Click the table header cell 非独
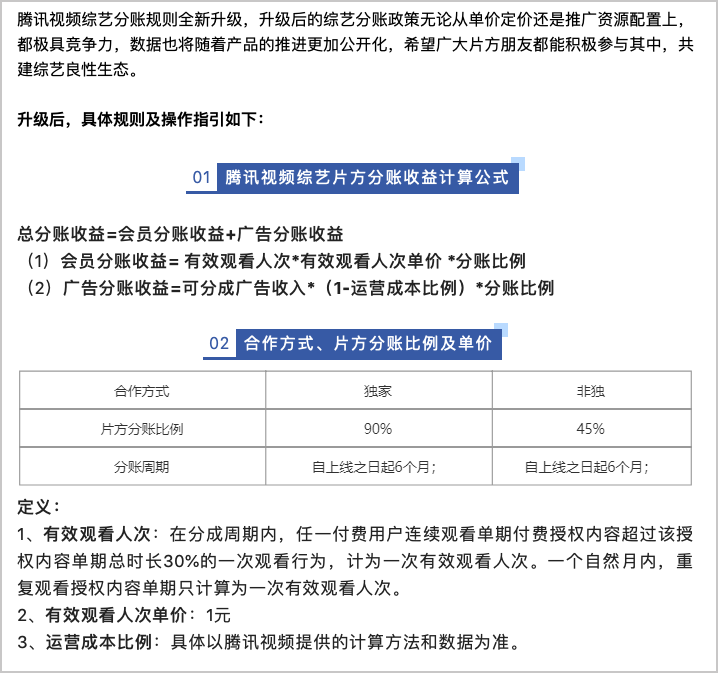Image resolution: width=718 pixels, height=673 pixels. [591, 391]
